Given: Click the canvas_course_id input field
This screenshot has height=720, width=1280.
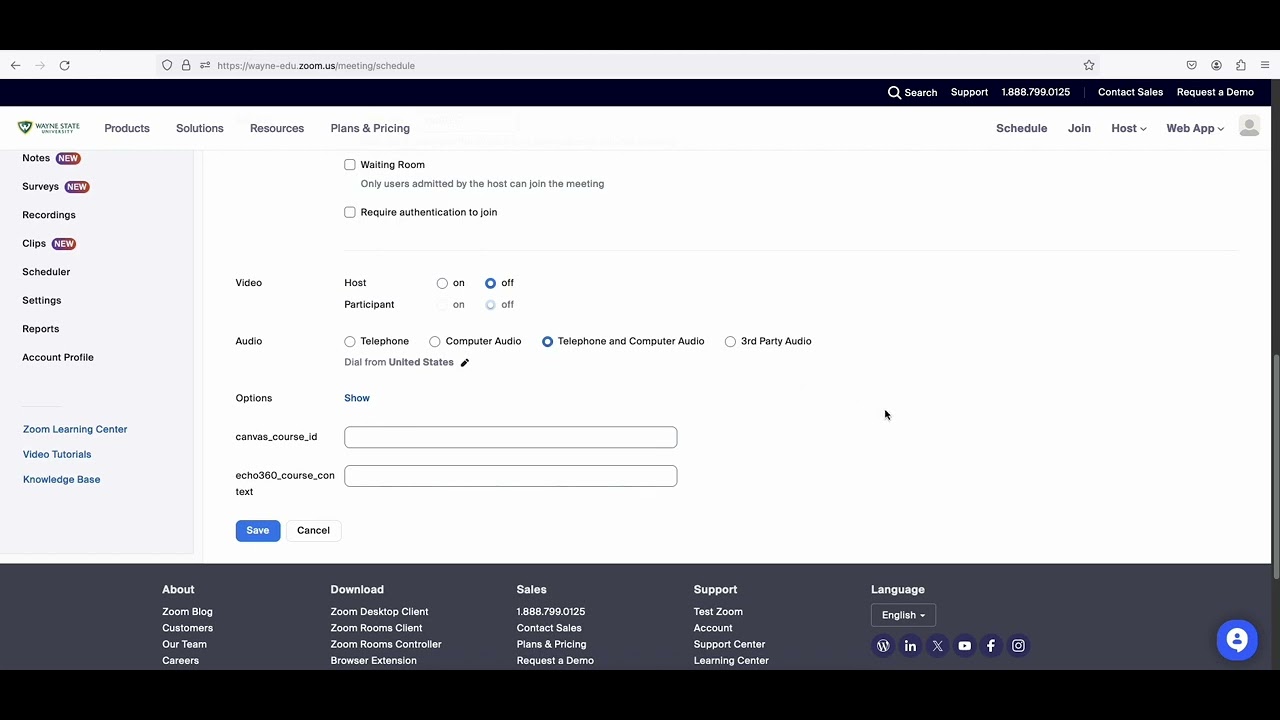Looking at the screenshot, I should click(510, 437).
